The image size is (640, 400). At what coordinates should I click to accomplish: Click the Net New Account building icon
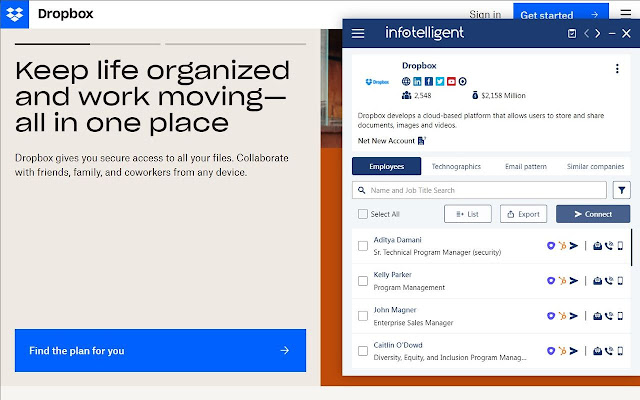[x=422, y=141]
